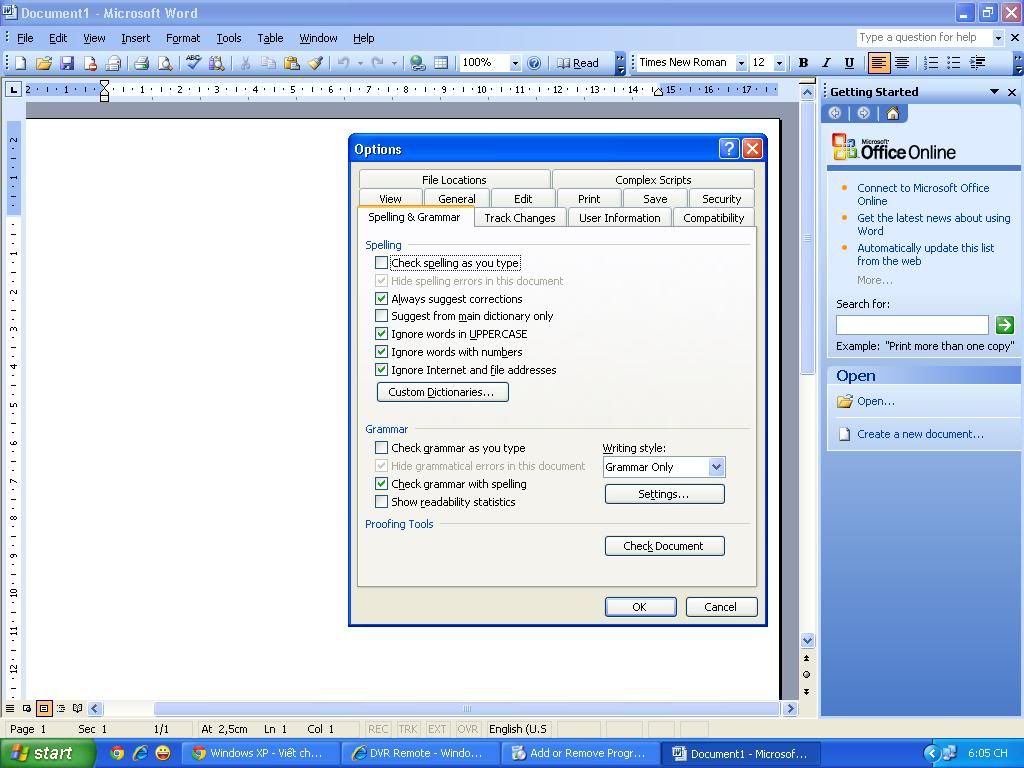Click the Paste clipboard toolbar icon
The height and width of the screenshot is (768, 1024).
pyautogui.click(x=291, y=63)
